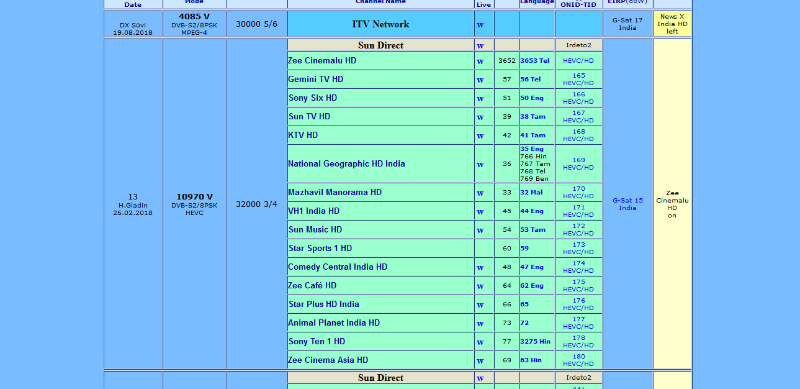Viewport: 800px width, 389px height.
Task: Click the Animal Planet India HD channel name
Action: pos(334,323)
